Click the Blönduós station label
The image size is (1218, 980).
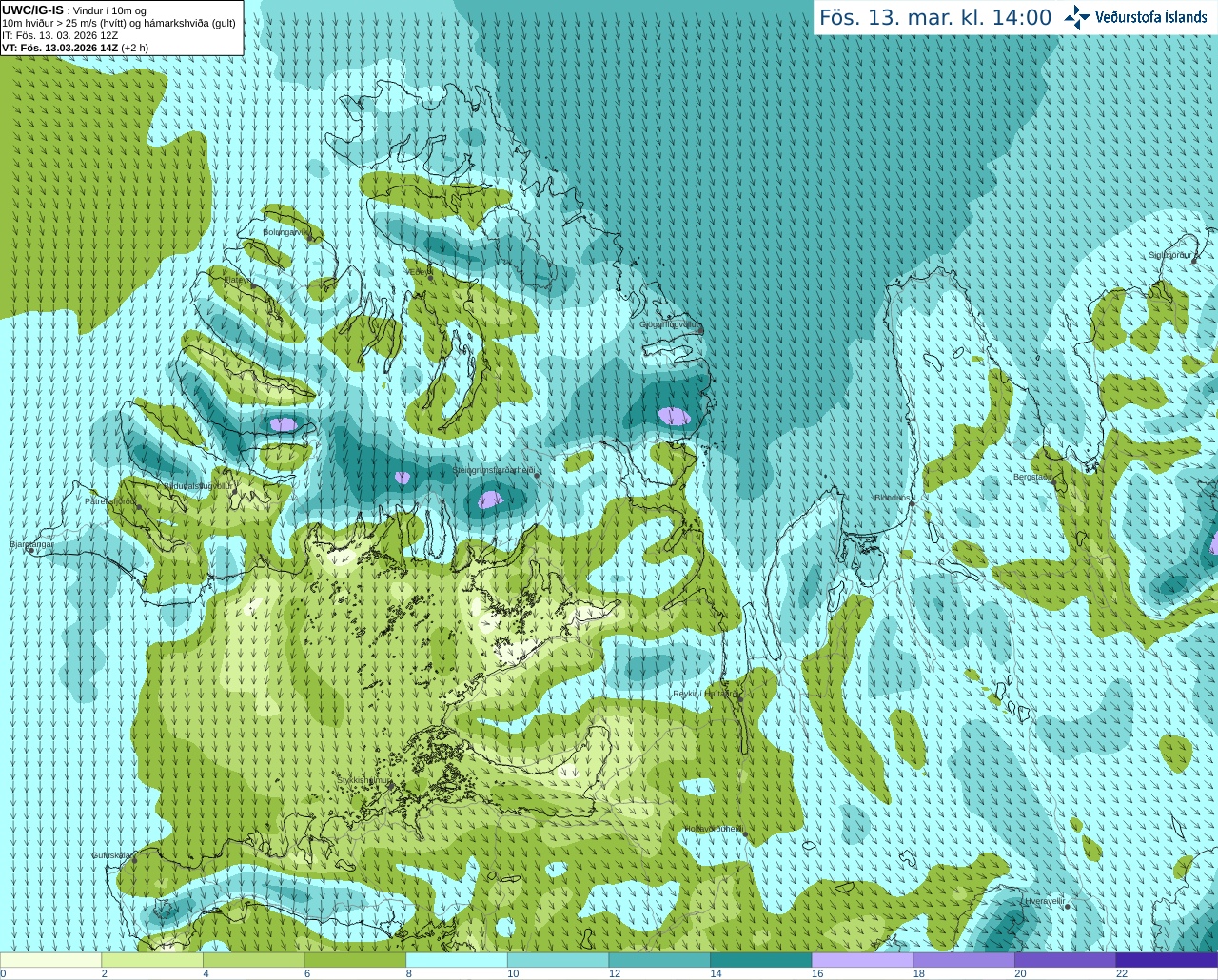(894, 498)
